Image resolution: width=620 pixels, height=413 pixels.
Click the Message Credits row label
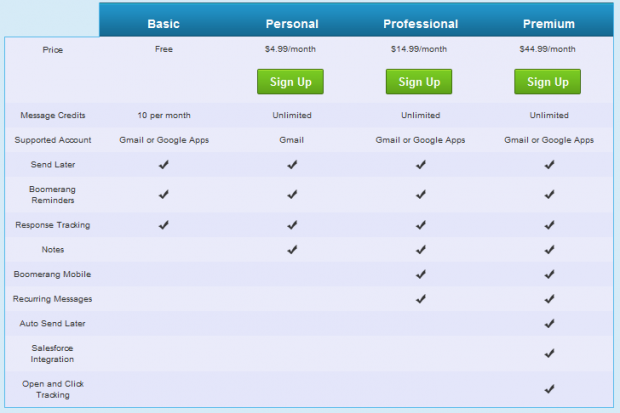pos(53,115)
